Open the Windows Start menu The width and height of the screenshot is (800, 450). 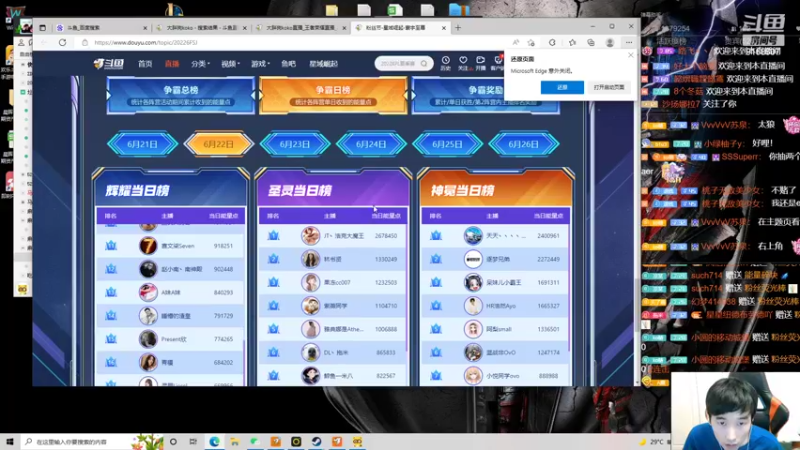pos(10,442)
